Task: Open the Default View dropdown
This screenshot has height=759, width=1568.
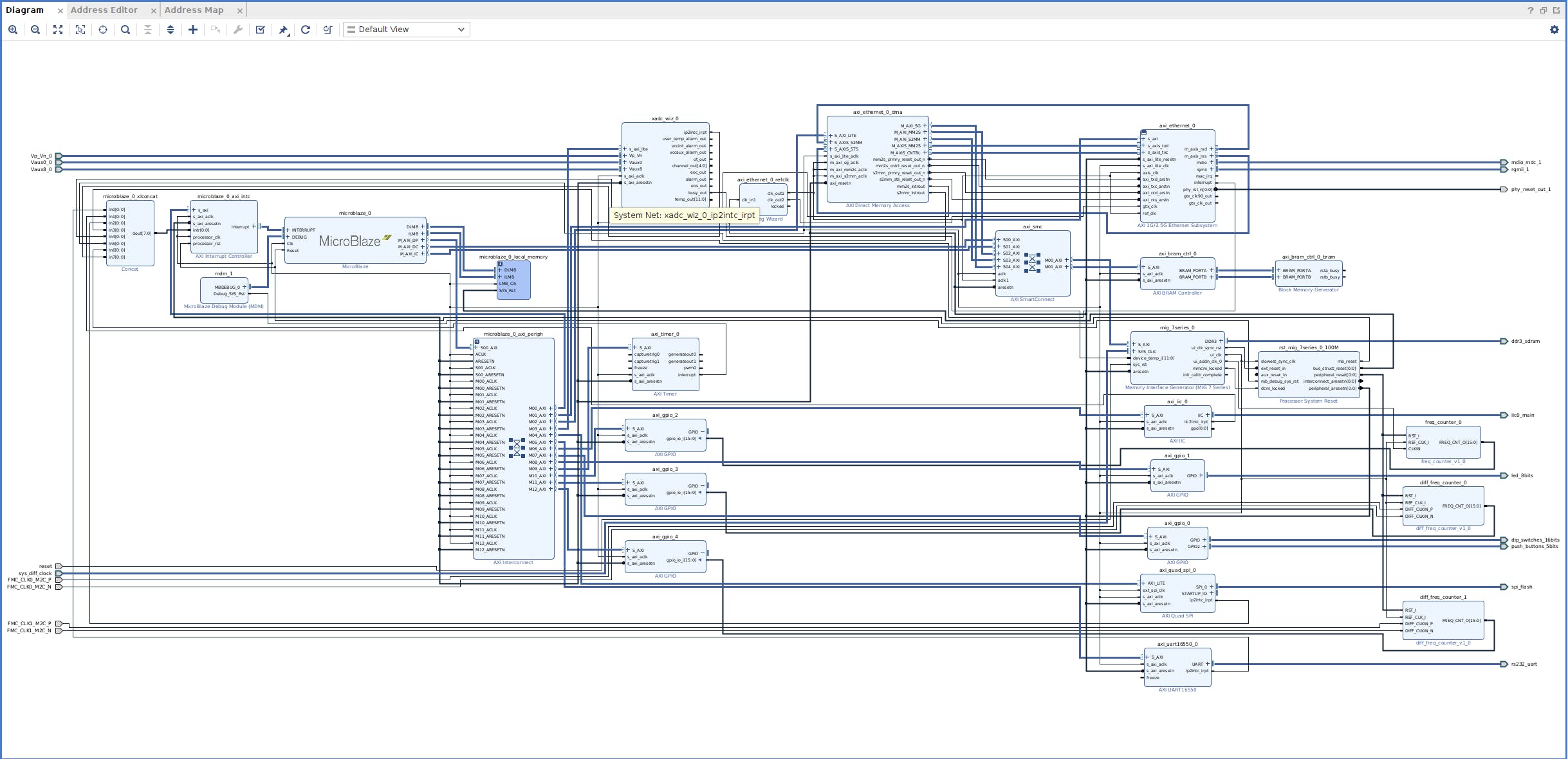Action: pos(407,30)
